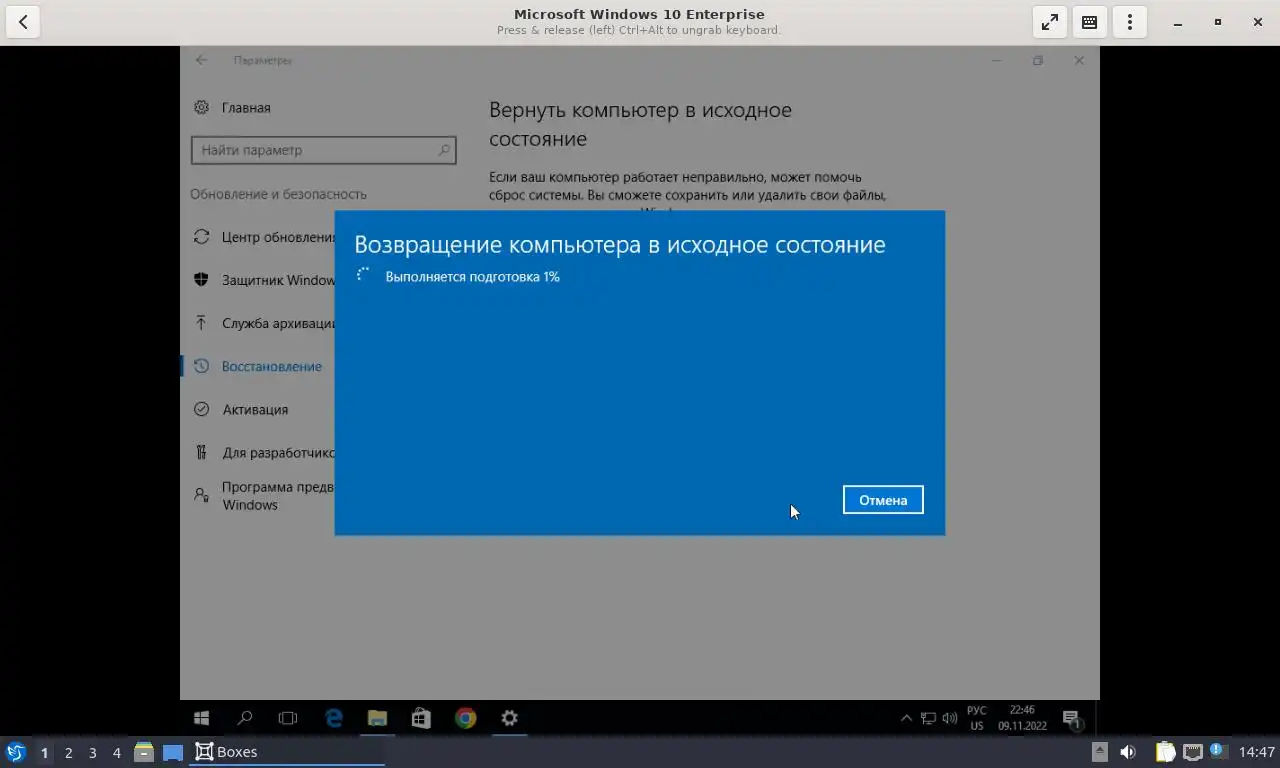
Task: Click the Windows volume tray icon
Action: pyautogui.click(x=949, y=718)
